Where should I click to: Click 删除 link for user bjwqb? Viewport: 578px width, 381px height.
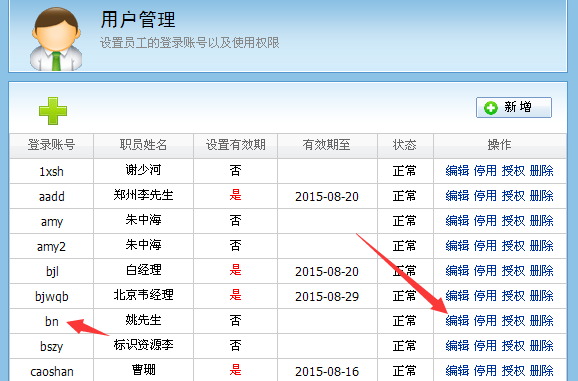coord(542,296)
